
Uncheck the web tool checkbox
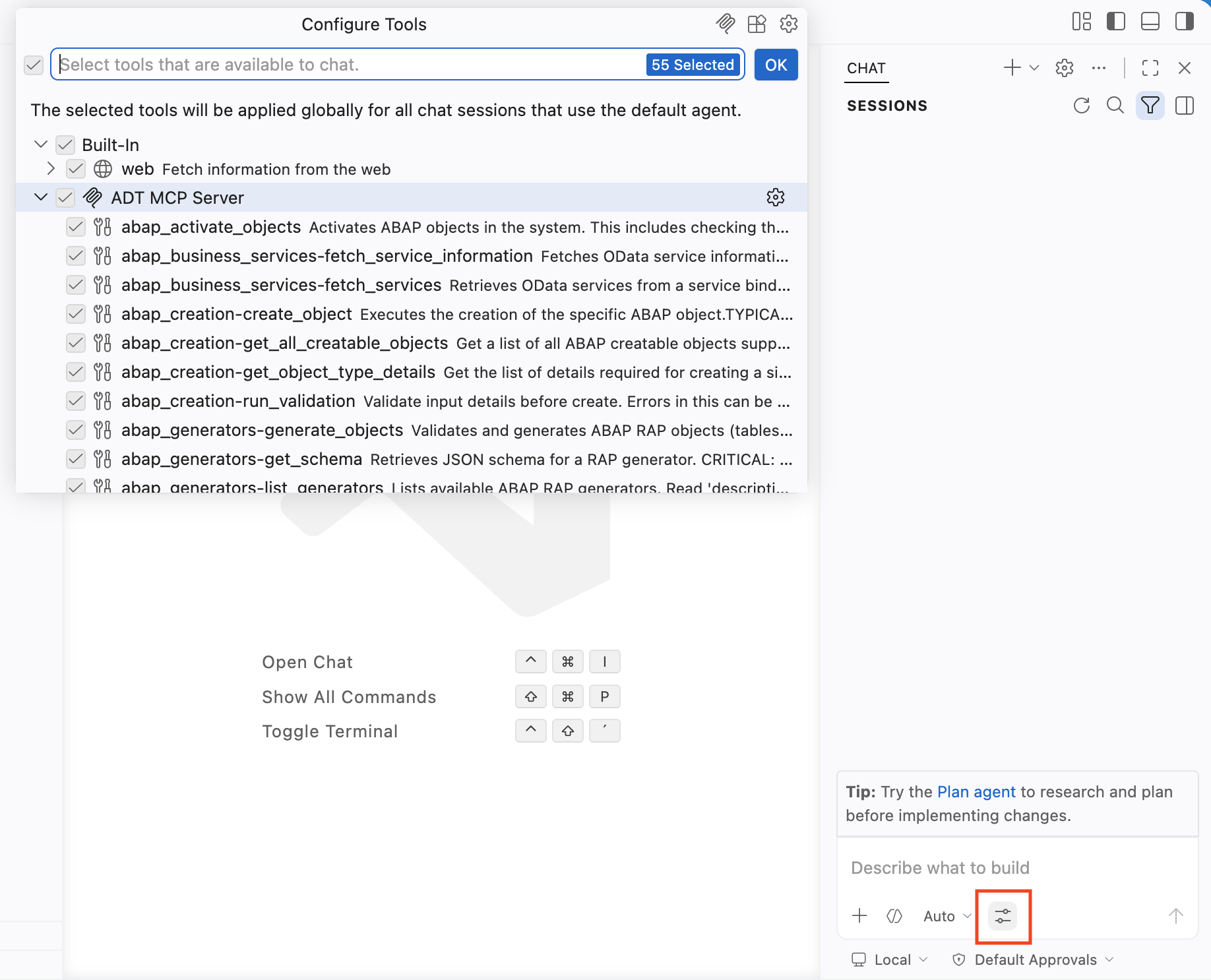pos(76,169)
